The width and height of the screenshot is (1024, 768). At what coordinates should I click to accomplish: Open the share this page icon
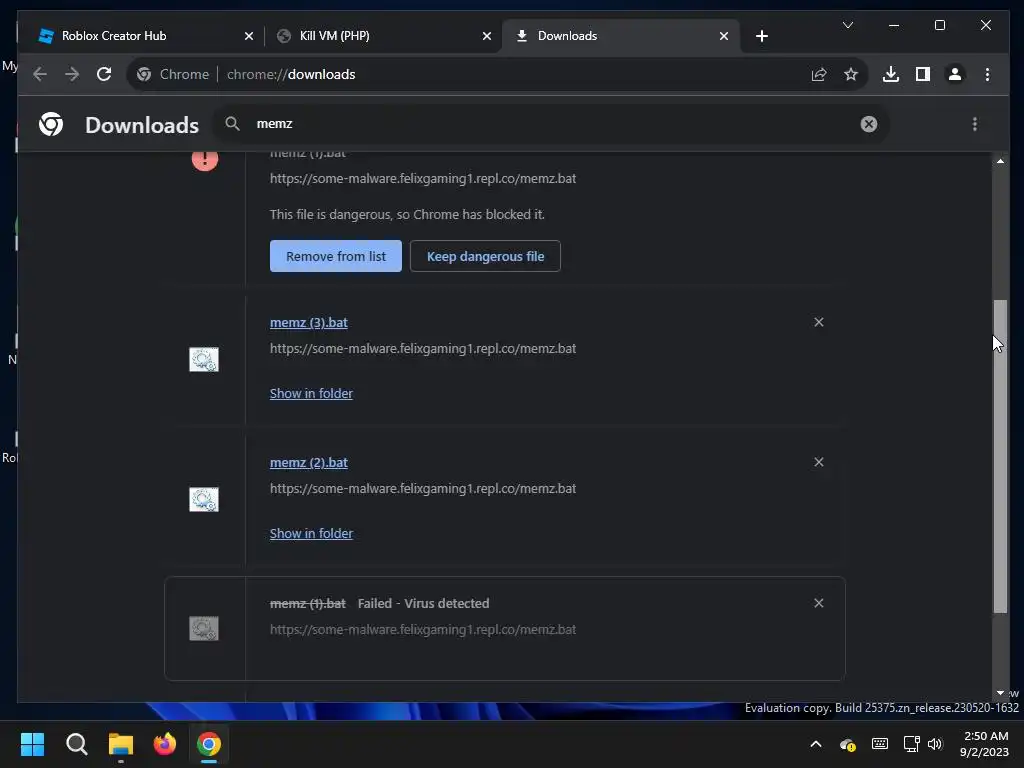[819, 74]
